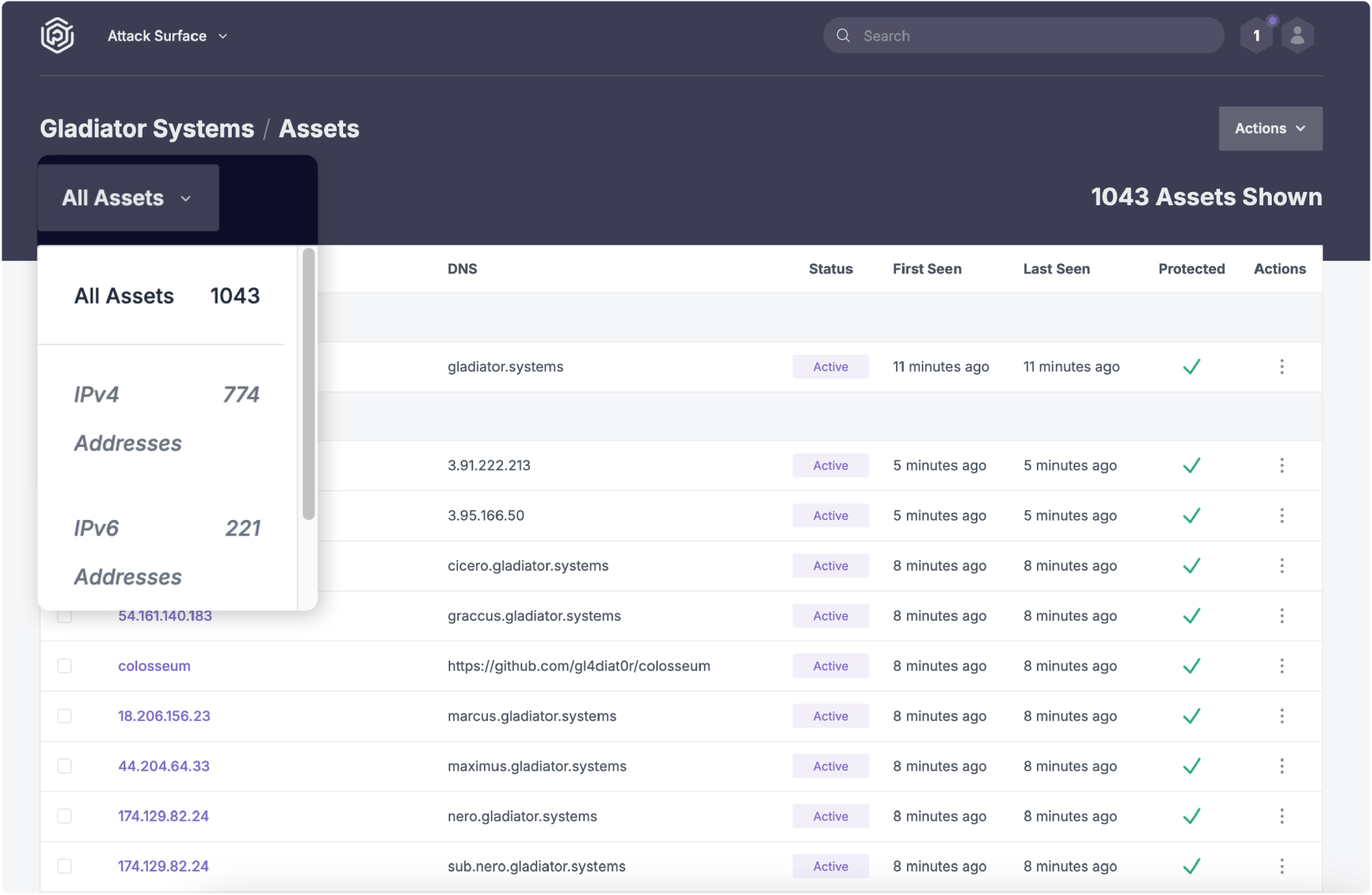This screenshot has height=895, width=1372.
Task: Collapse the All Assets filter dropdown
Action: coord(128,198)
